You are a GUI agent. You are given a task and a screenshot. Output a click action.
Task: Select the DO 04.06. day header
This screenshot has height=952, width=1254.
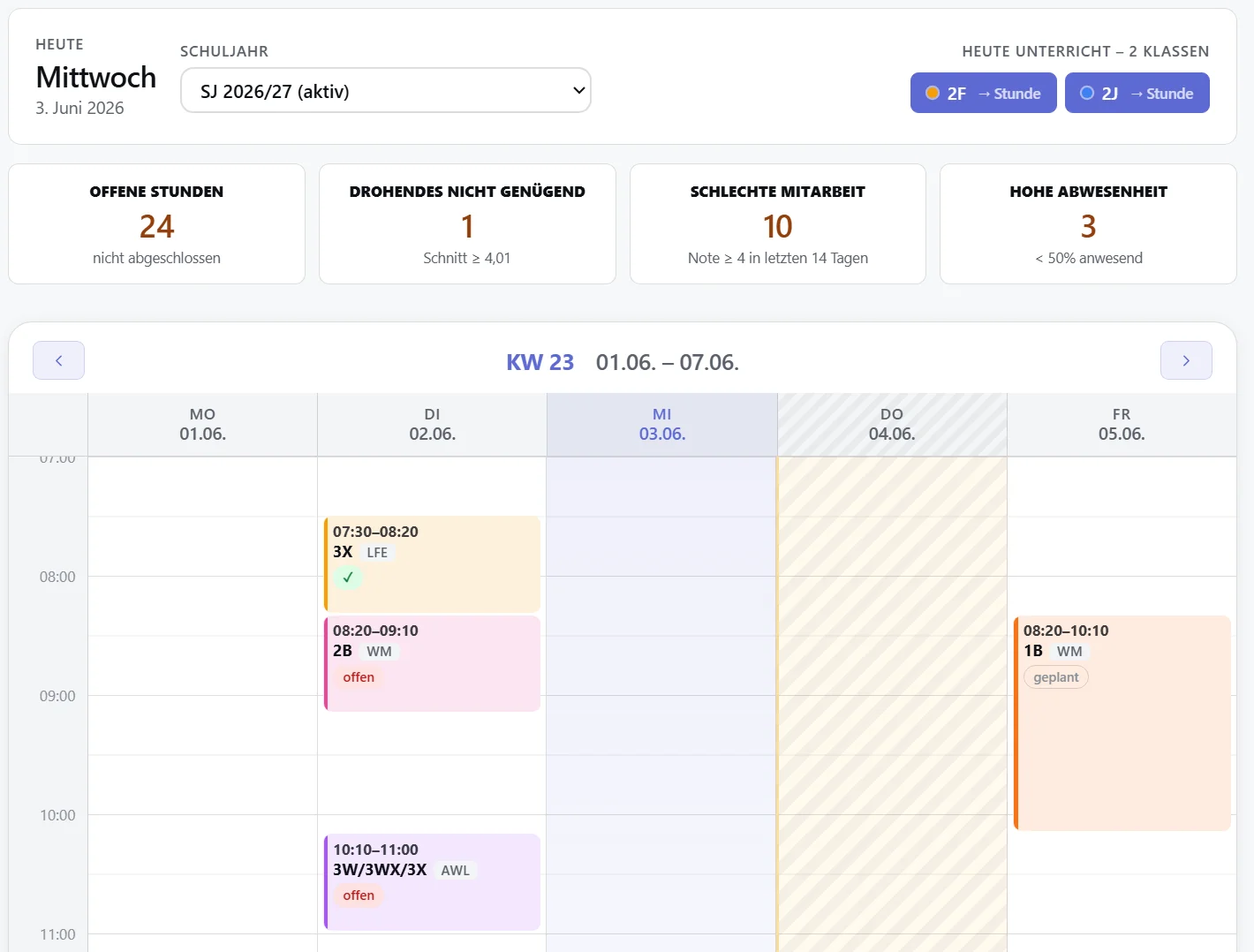coord(892,425)
